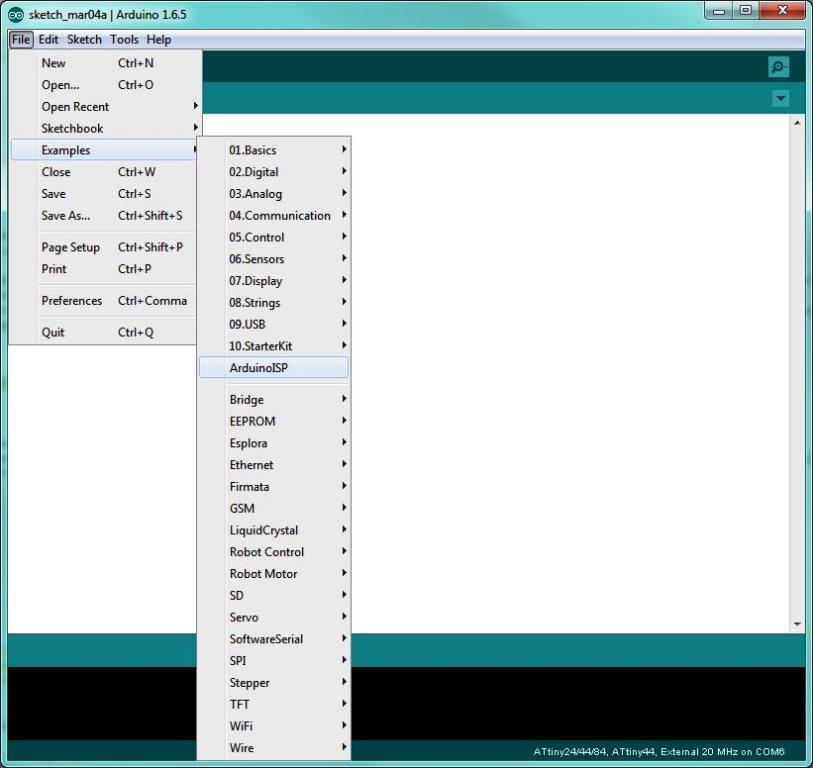Expand the Wire library examples
Image resolution: width=813 pixels, height=768 pixels.
coord(274,748)
